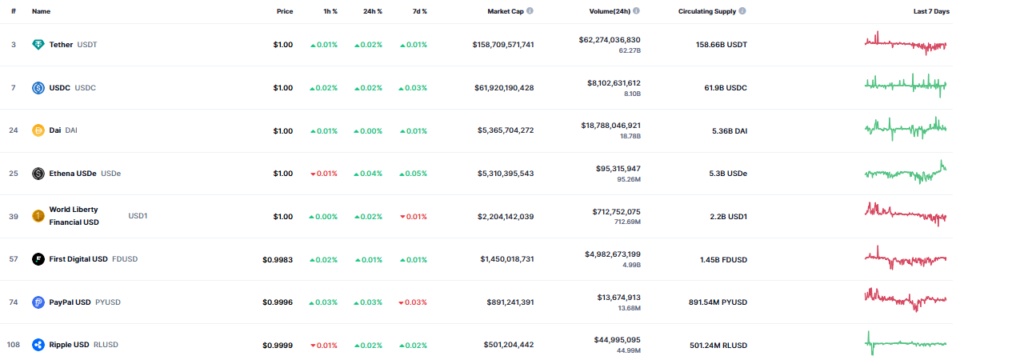Open the First Digital USD name link
The width and height of the screenshot is (1024, 364).
pyautogui.click(x=78, y=259)
